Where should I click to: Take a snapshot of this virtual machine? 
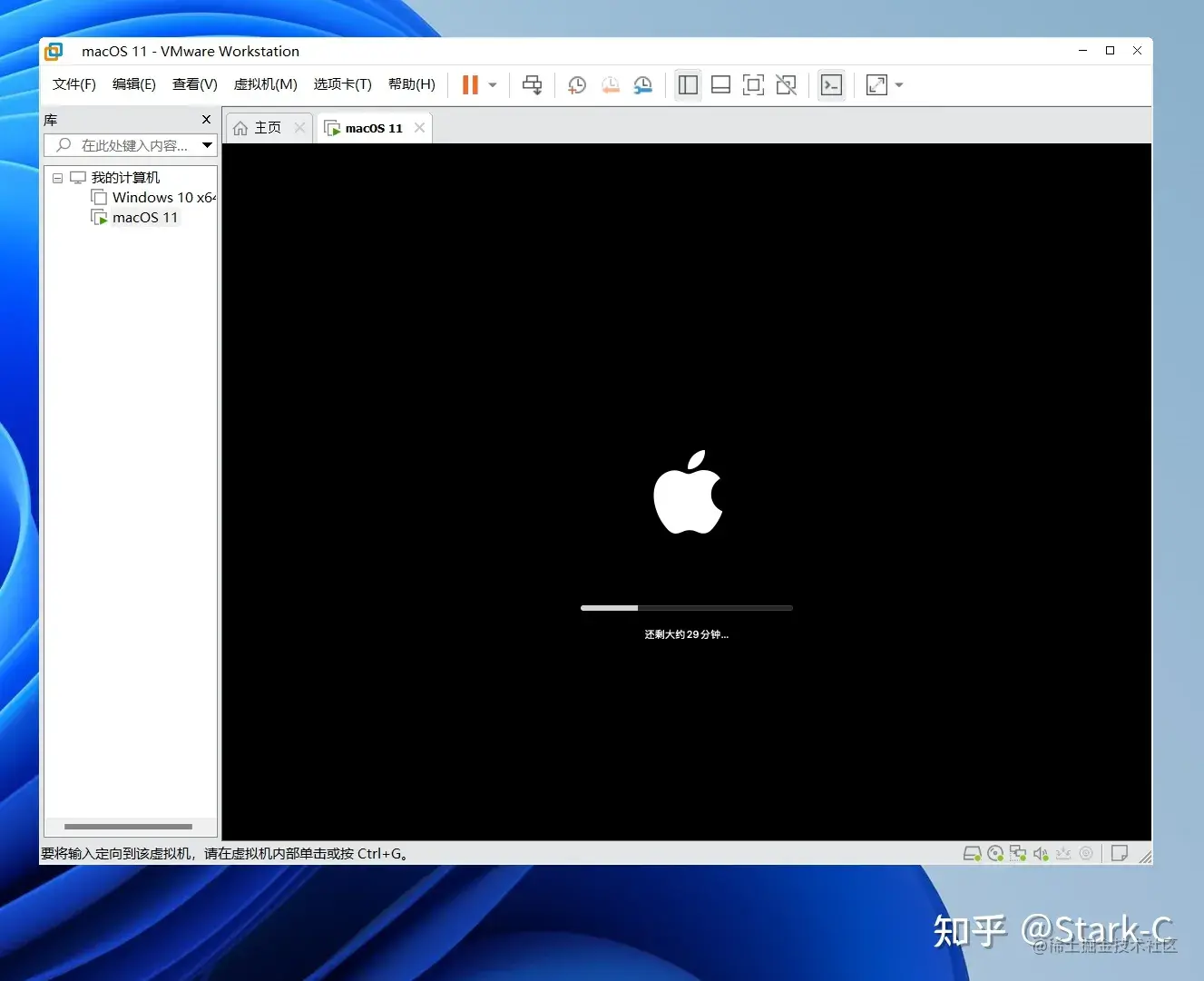click(x=577, y=84)
